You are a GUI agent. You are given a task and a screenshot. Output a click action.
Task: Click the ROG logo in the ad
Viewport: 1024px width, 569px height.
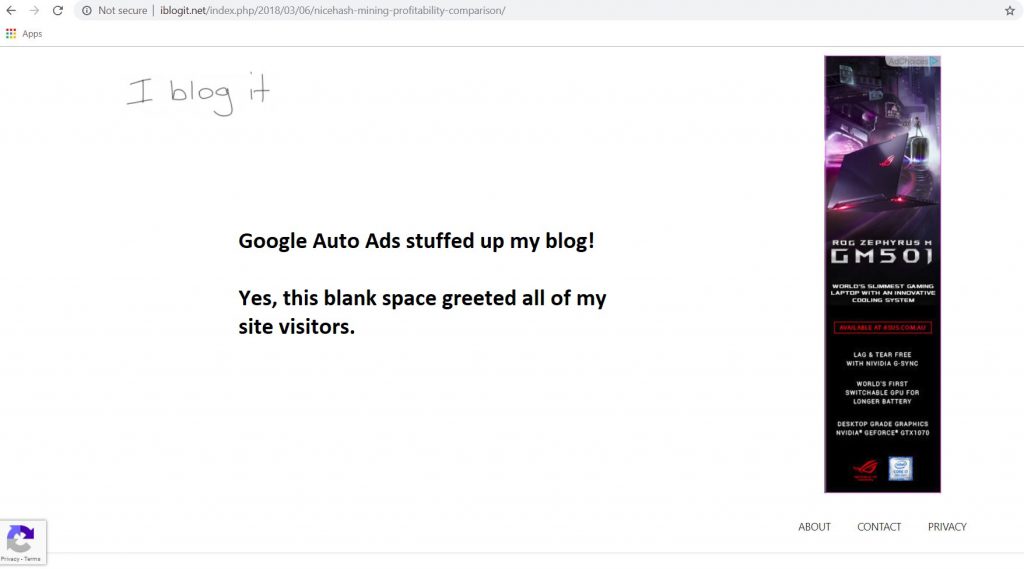[866, 469]
